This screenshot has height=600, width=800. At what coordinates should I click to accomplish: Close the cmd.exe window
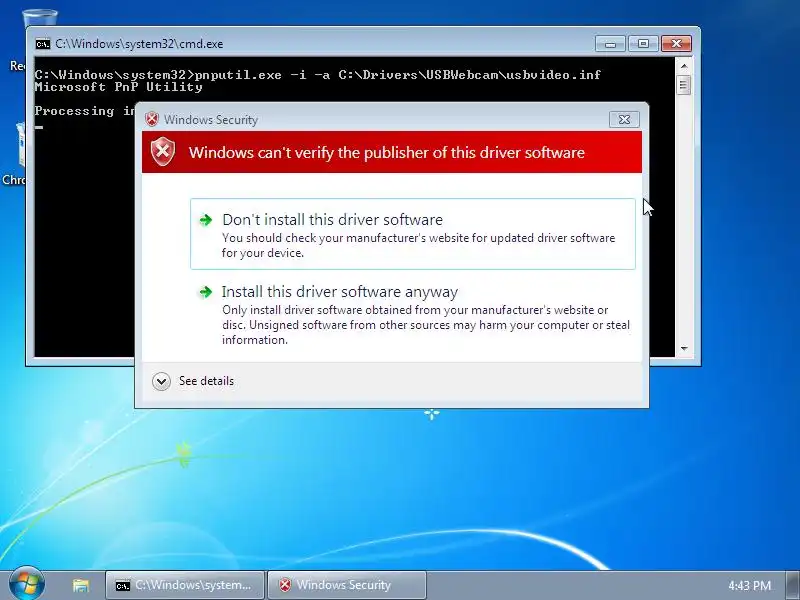[x=676, y=44]
